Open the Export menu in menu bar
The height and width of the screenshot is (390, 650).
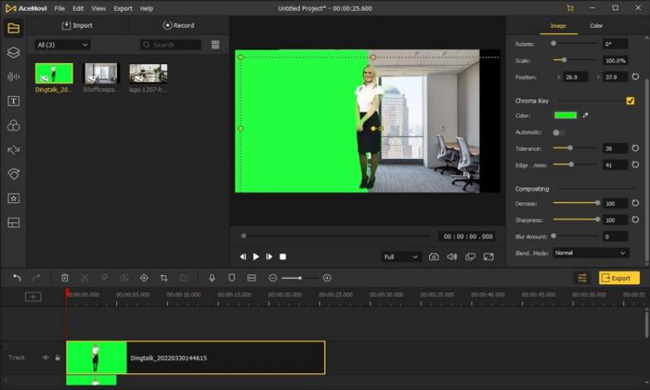(x=123, y=8)
